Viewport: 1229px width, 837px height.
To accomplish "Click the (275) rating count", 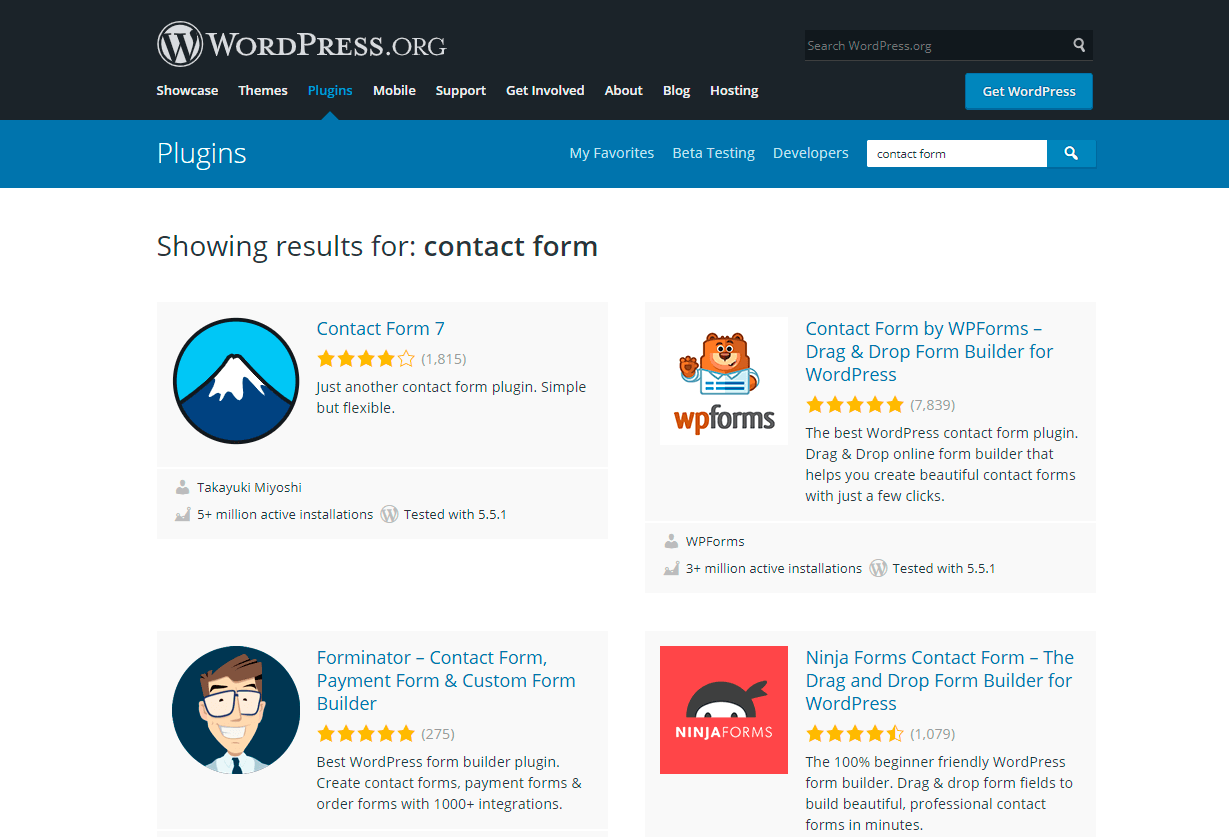I will [438, 734].
